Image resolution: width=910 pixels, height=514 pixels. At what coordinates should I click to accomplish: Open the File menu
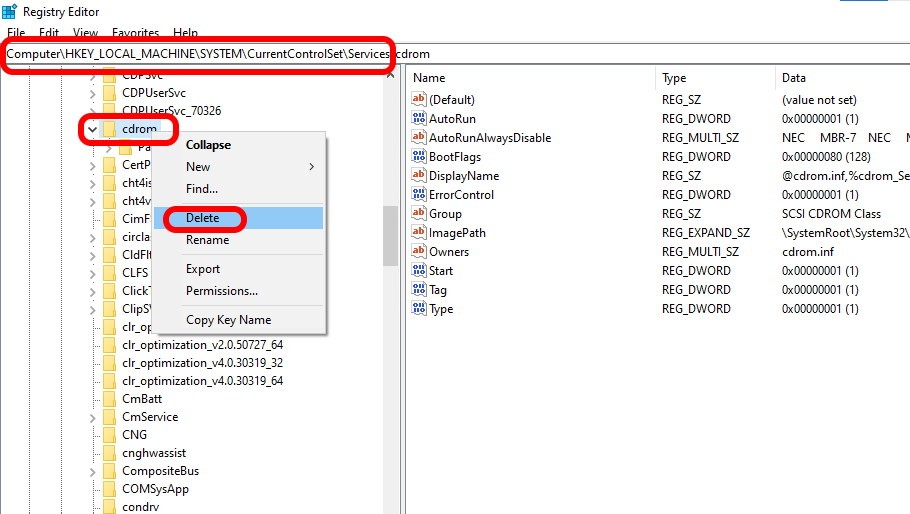point(16,32)
